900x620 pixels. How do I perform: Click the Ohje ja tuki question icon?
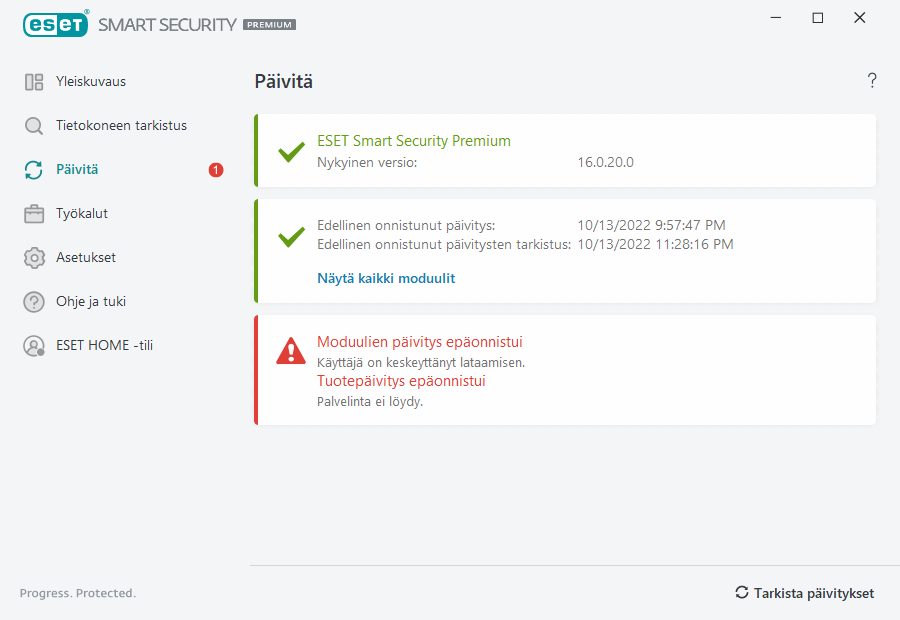tap(34, 302)
